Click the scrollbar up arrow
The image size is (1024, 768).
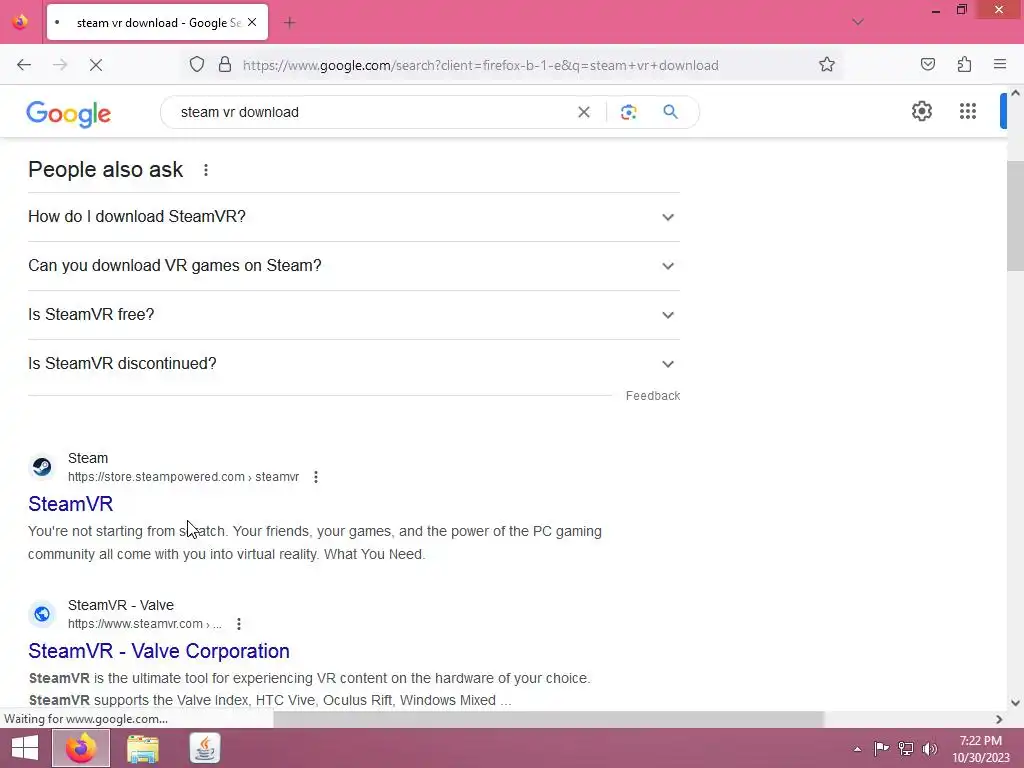coord(1015,93)
